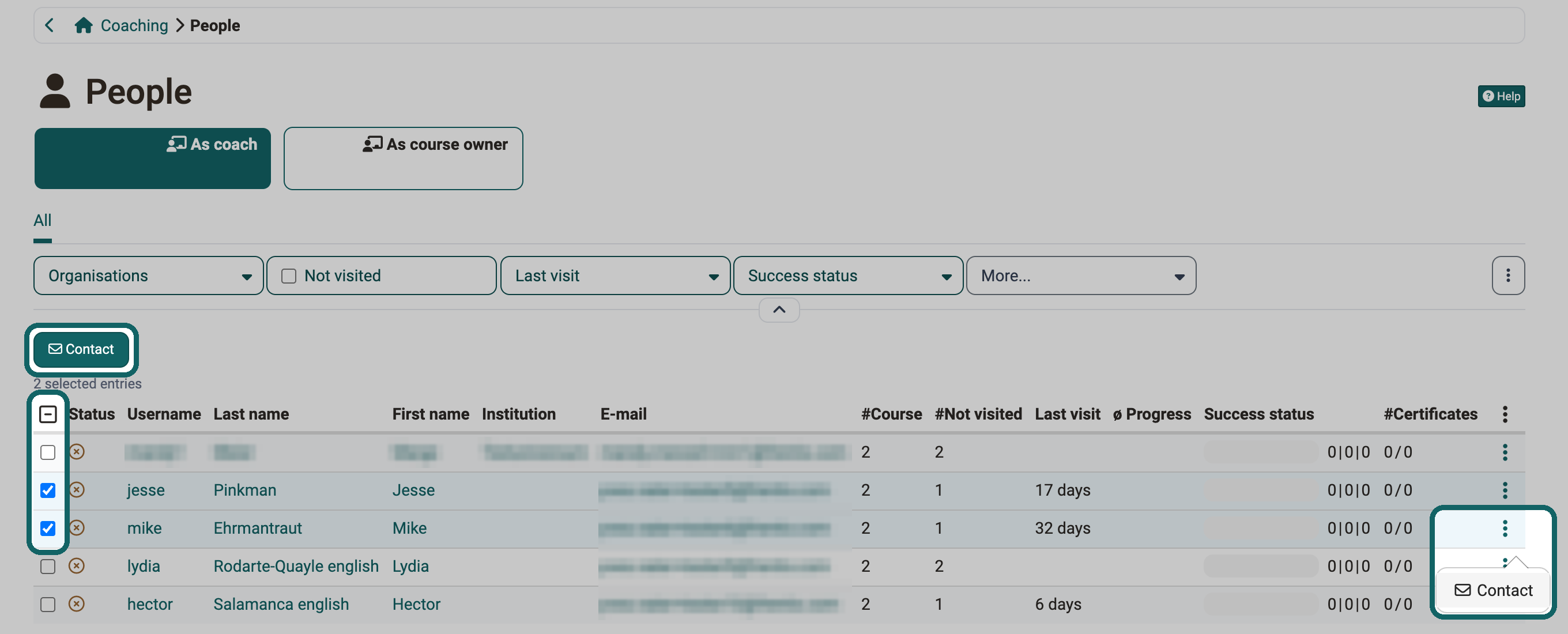Viewport: 1568px width, 634px height.
Task: Sort by #Not visited column header
Action: point(978,414)
